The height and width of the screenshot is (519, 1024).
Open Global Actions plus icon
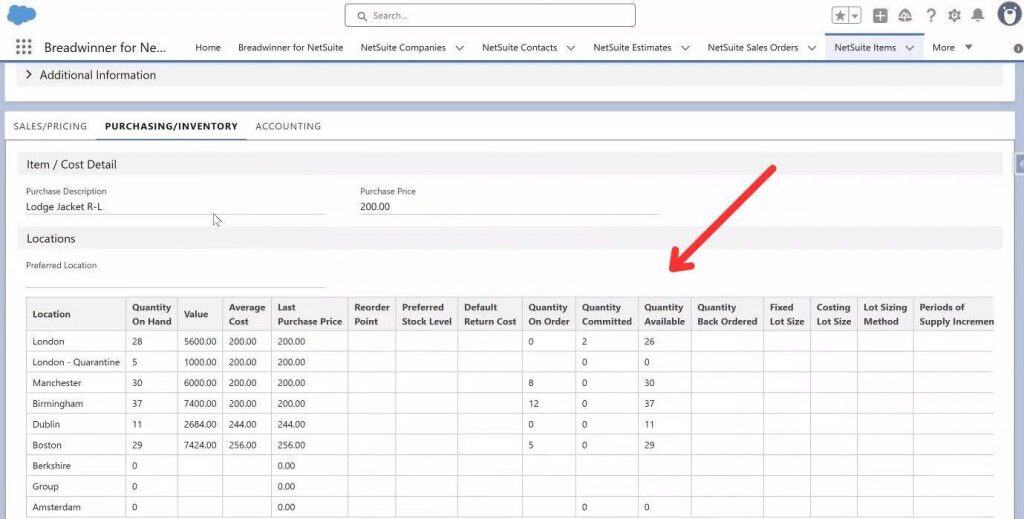tap(880, 16)
